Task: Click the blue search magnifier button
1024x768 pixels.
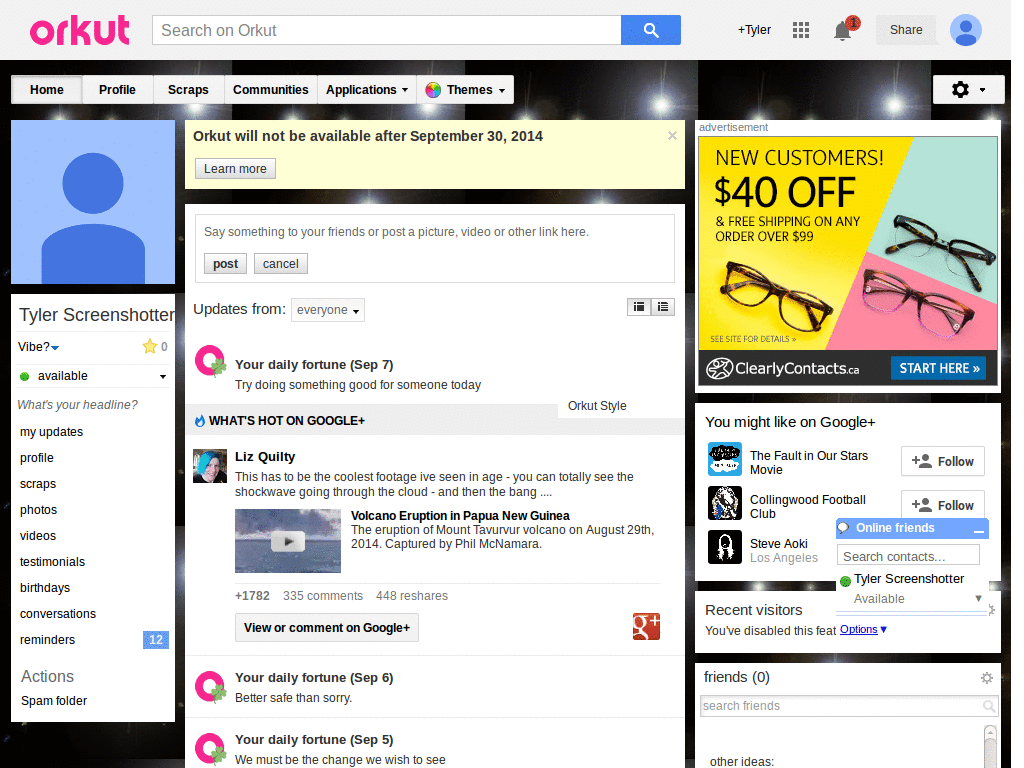Action: (650, 30)
